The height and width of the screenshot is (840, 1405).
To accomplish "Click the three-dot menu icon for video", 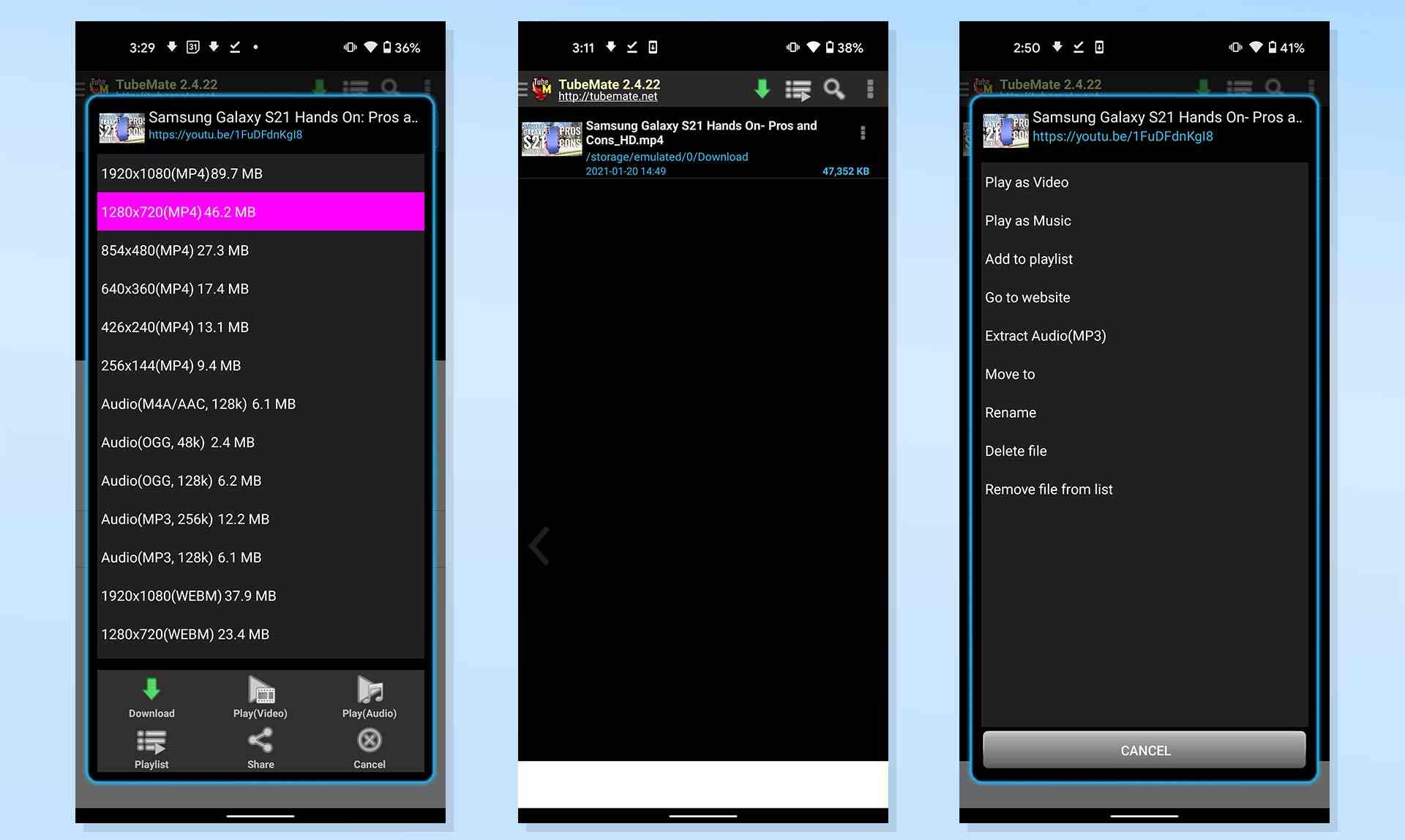I will coord(862,134).
